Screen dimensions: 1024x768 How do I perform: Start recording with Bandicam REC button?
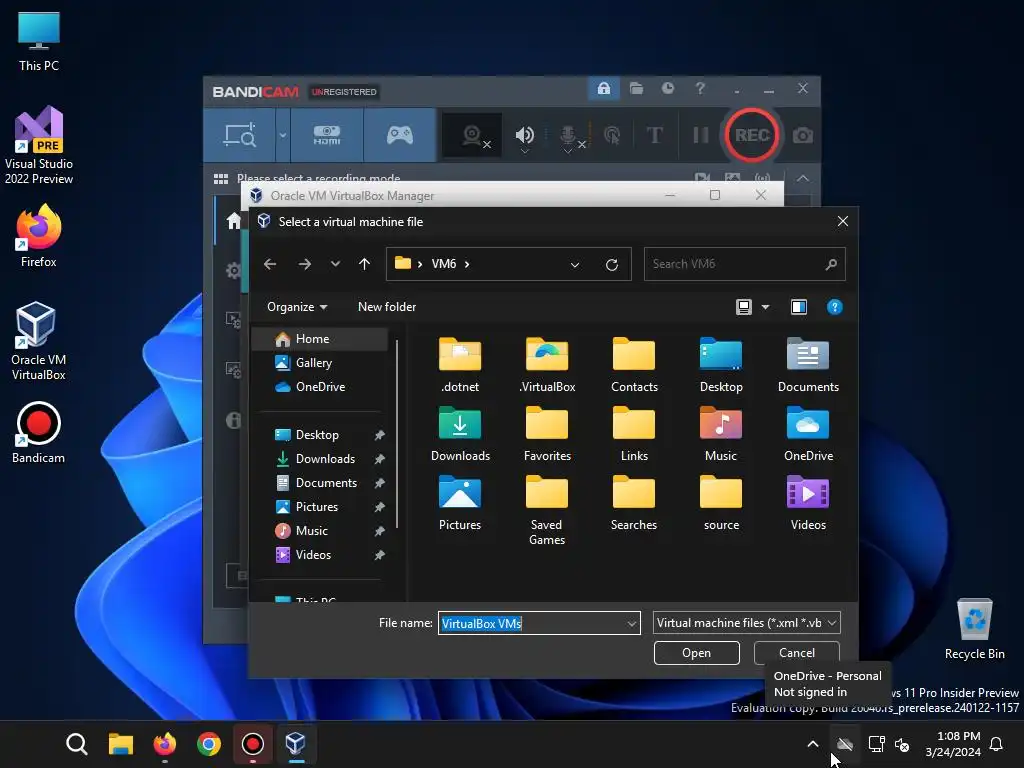[x=752, y=135]
